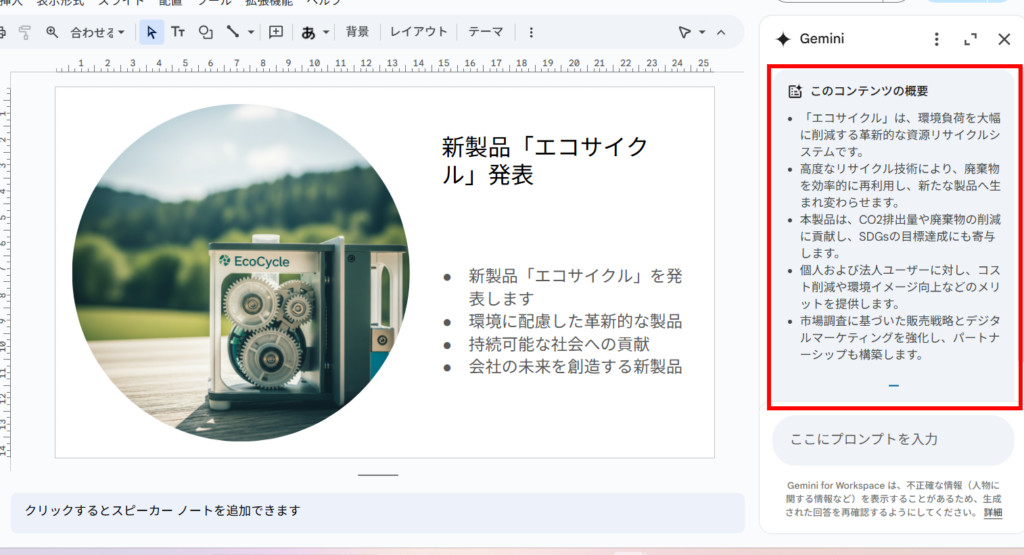Viewport: 1024px width, 555px height.
Task: Open the input tools dropdown arrow
Action: 326,32
